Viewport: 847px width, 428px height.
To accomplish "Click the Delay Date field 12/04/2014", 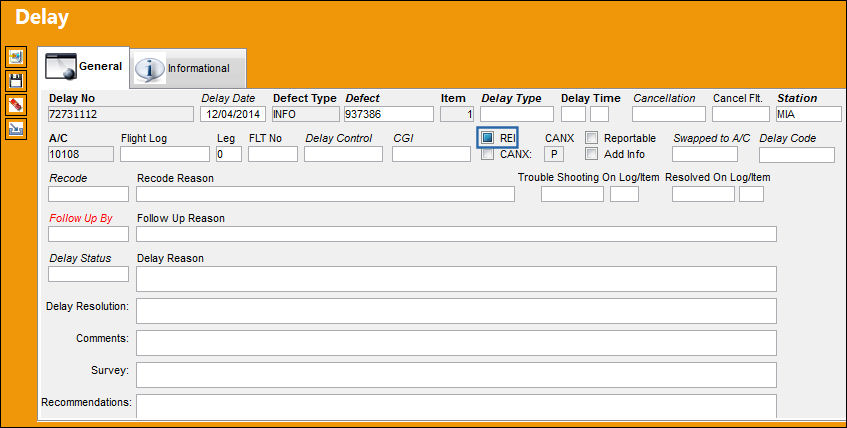I will coord(233,114).
